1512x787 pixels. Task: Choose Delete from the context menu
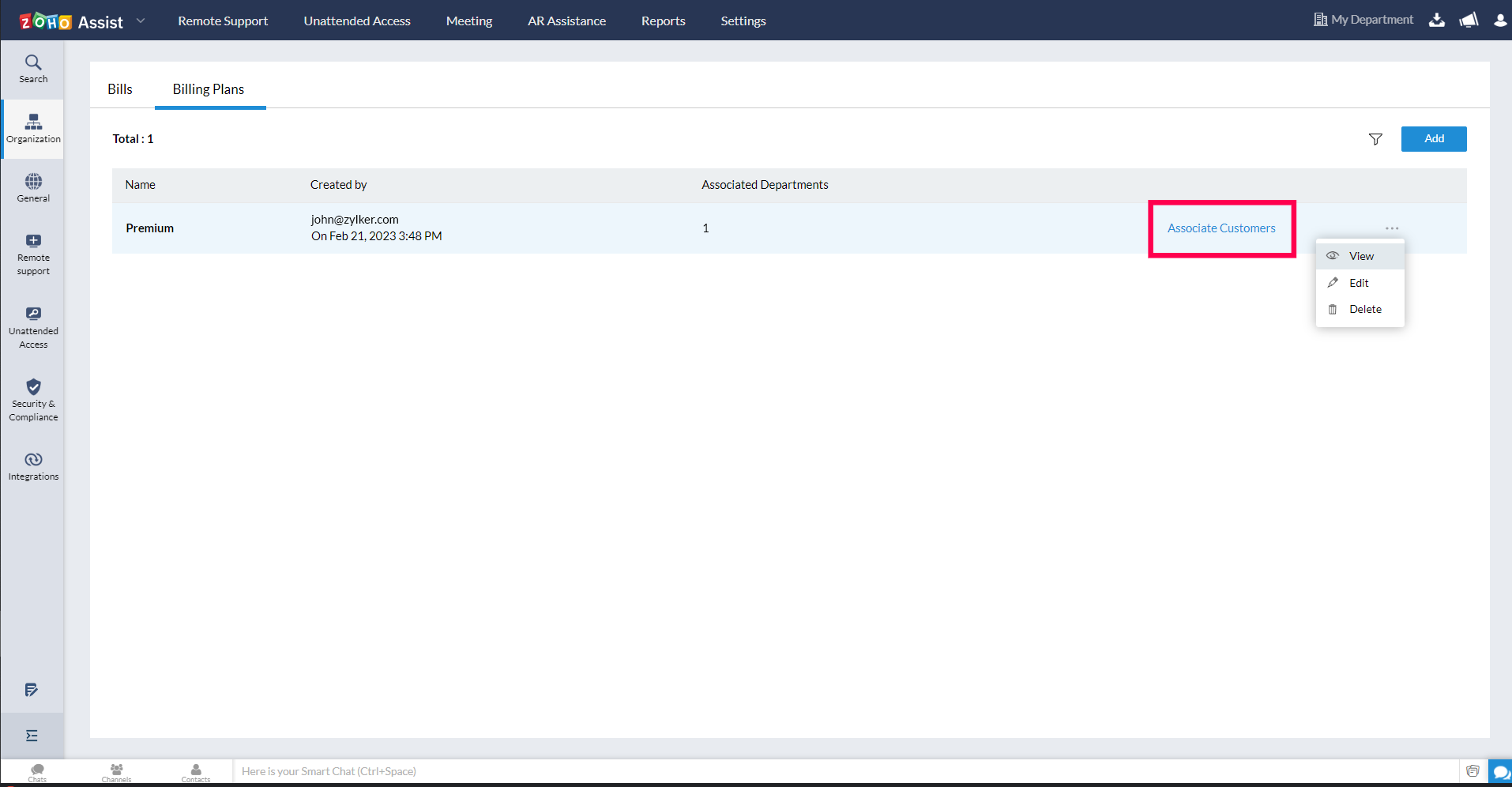1364,309
